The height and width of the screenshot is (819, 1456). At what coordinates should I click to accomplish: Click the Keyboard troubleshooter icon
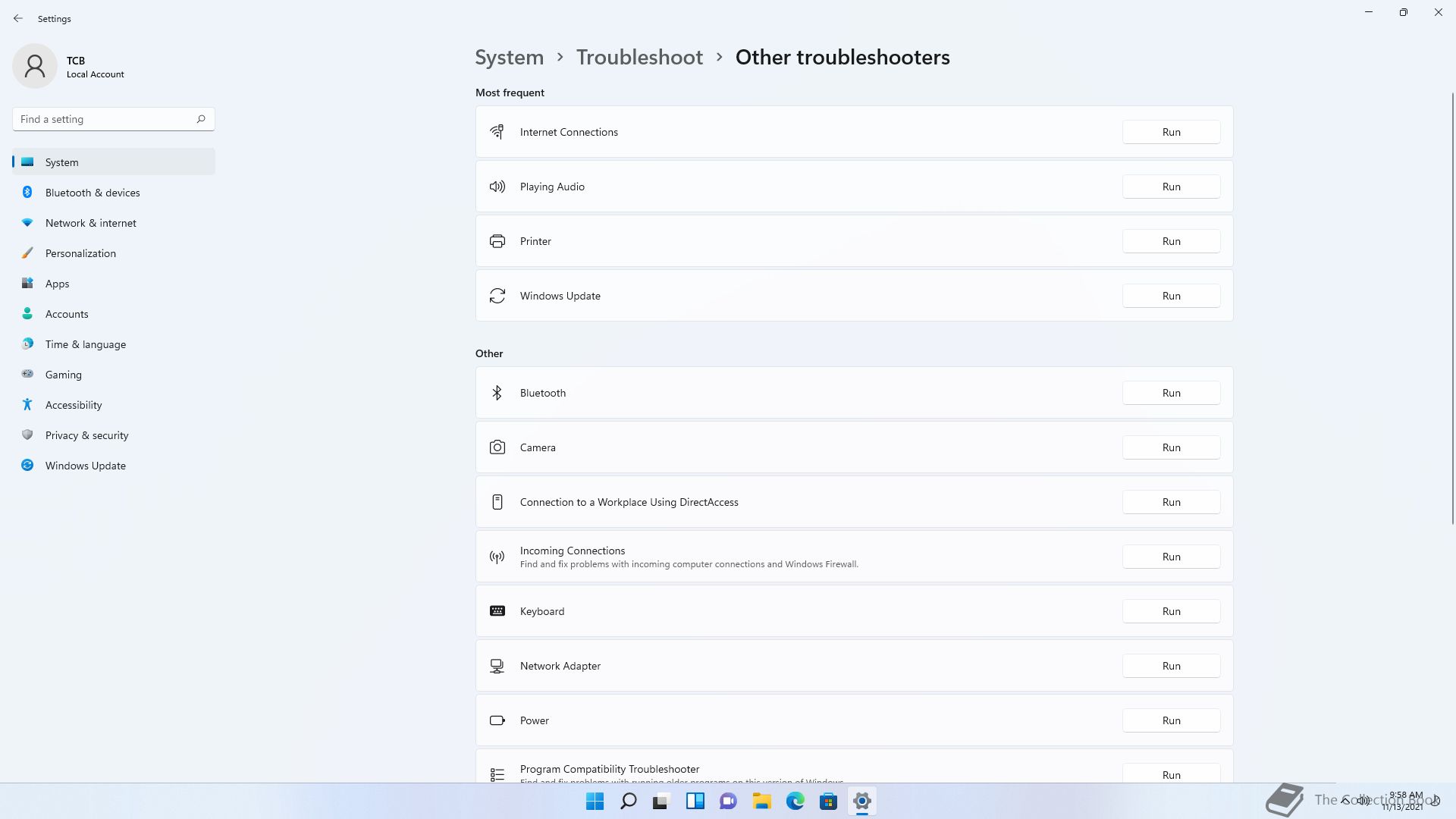coord(497,611)
